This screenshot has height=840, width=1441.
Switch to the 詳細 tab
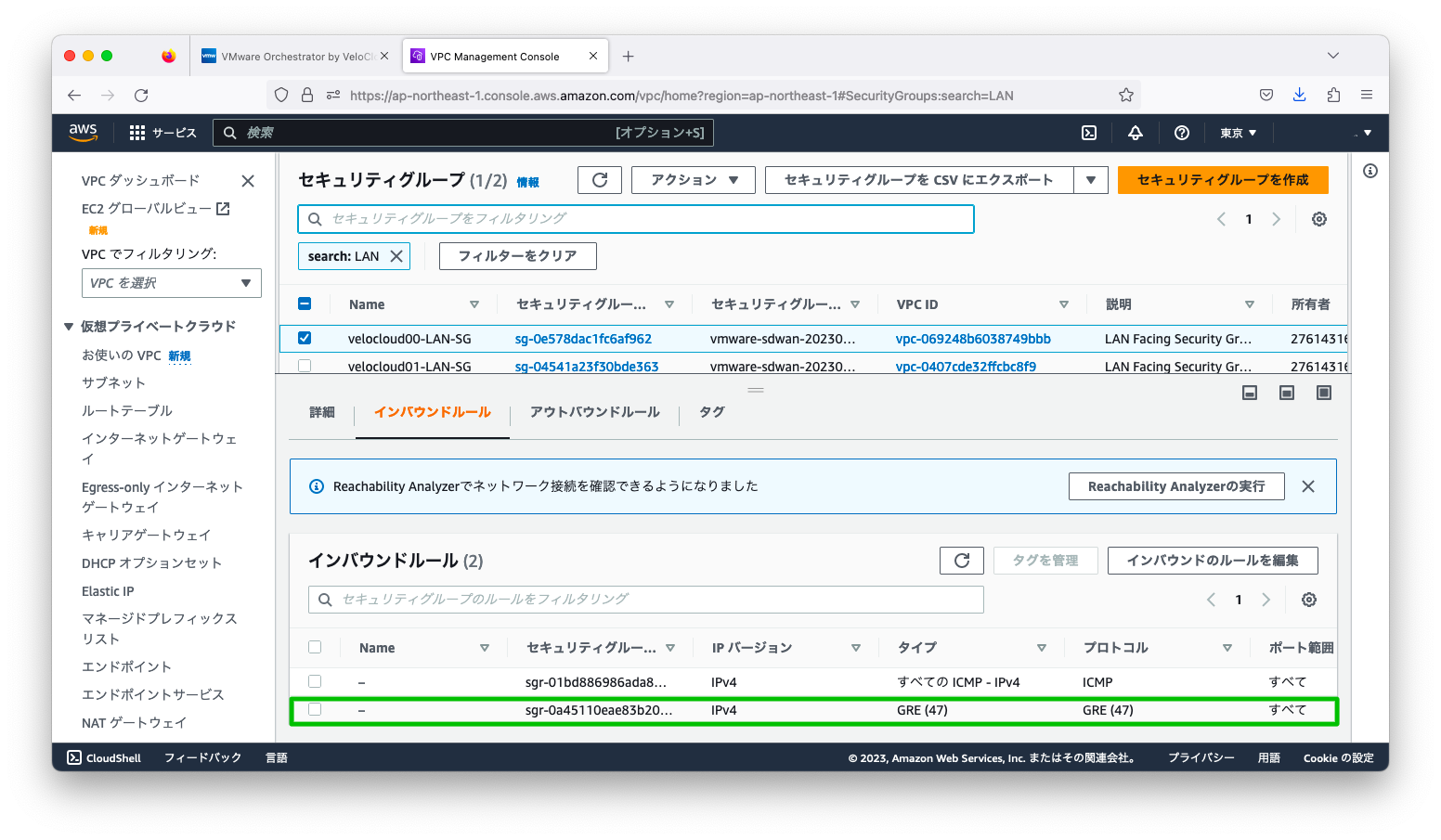(x=322, y=412)
